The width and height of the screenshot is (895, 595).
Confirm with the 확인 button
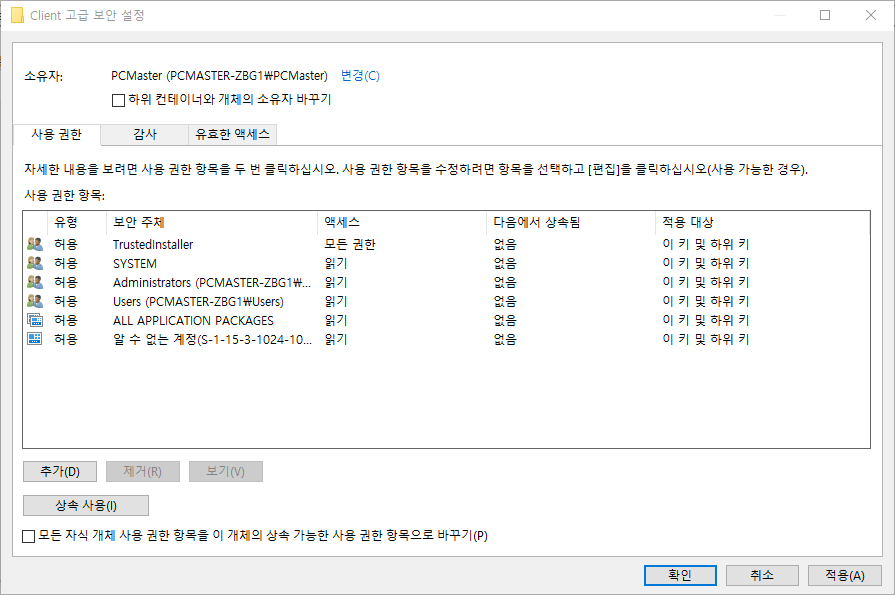pyautogui.click(x=680, y=575)
